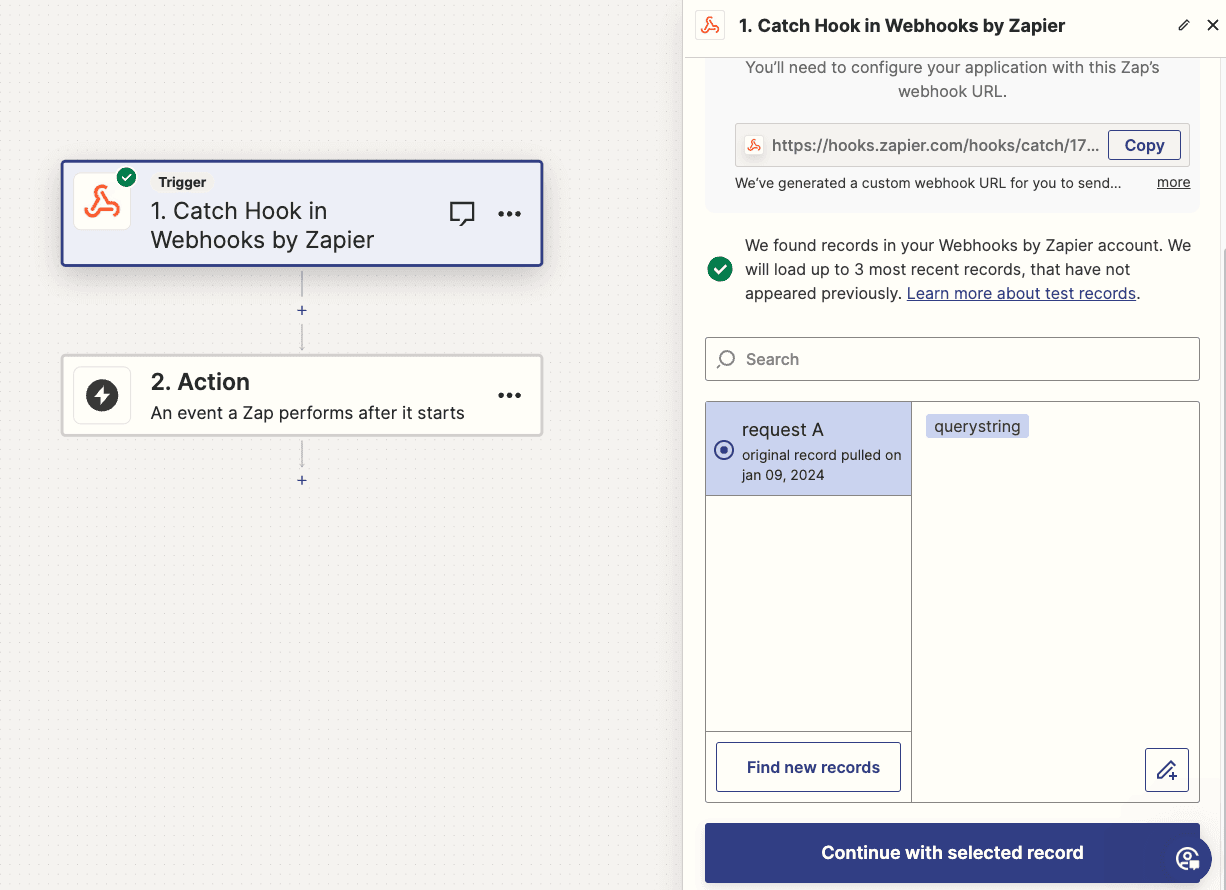Expand the description with the more link
Viewport: 1226px width, 890px height.
click(x=1174, y=182)
